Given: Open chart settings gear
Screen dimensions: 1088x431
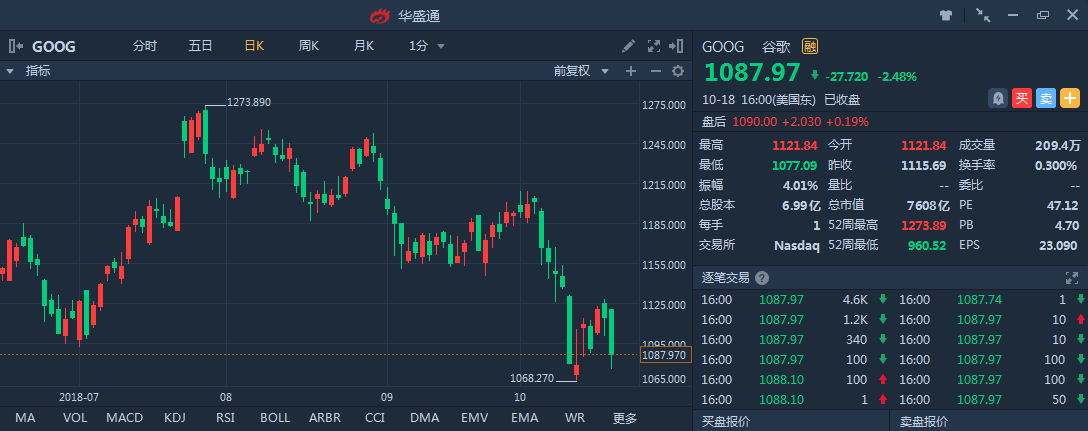Looking at the screenshot, I should point(678,71).
